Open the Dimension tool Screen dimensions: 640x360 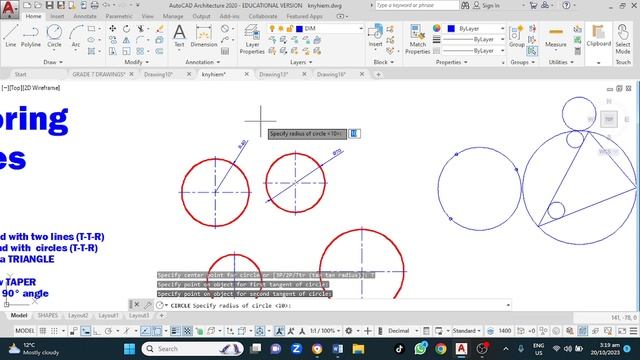pos(203,36)
